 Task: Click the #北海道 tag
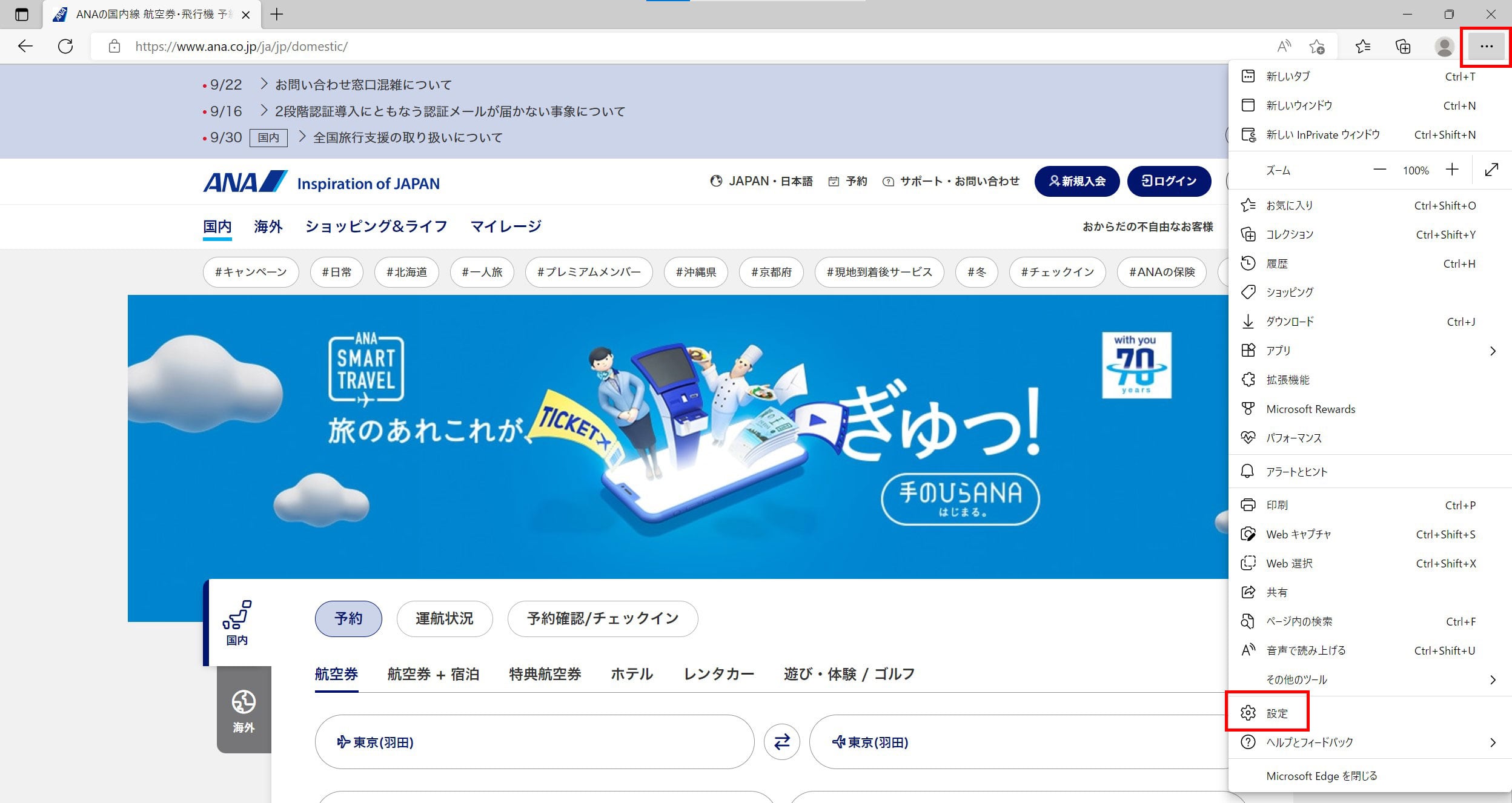[x=406, y=272]
